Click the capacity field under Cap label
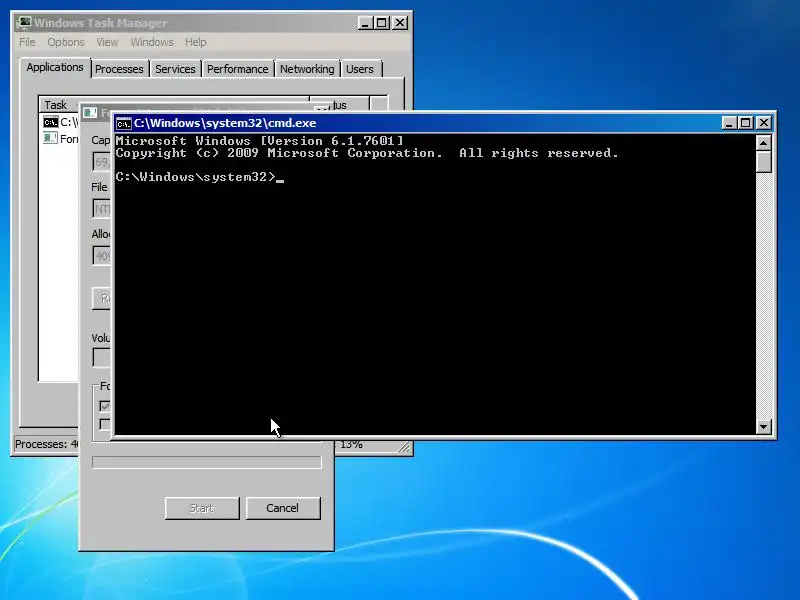800x600 pixels. (103, 162)
